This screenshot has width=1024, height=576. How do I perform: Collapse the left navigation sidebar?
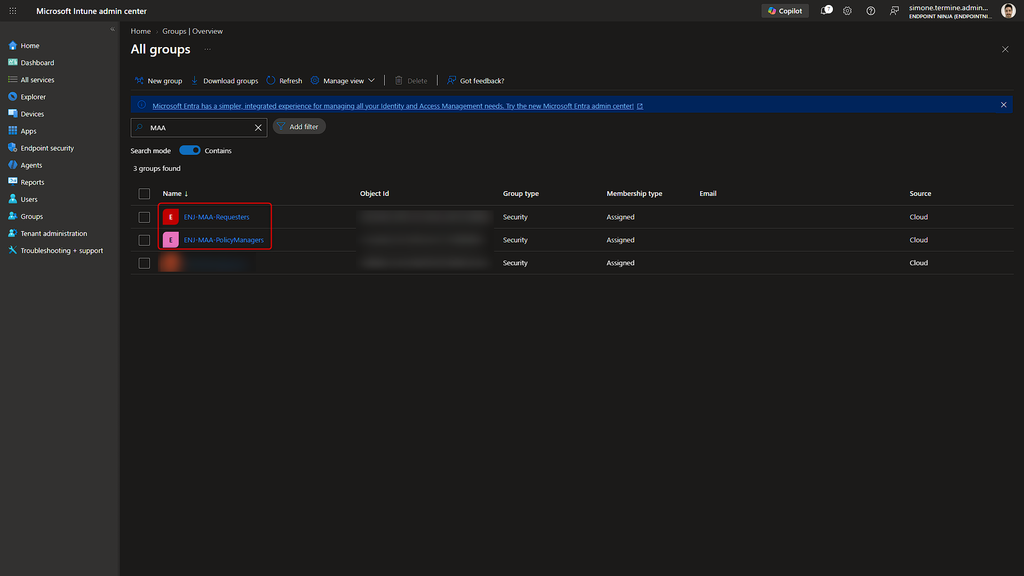coord(112,29)
